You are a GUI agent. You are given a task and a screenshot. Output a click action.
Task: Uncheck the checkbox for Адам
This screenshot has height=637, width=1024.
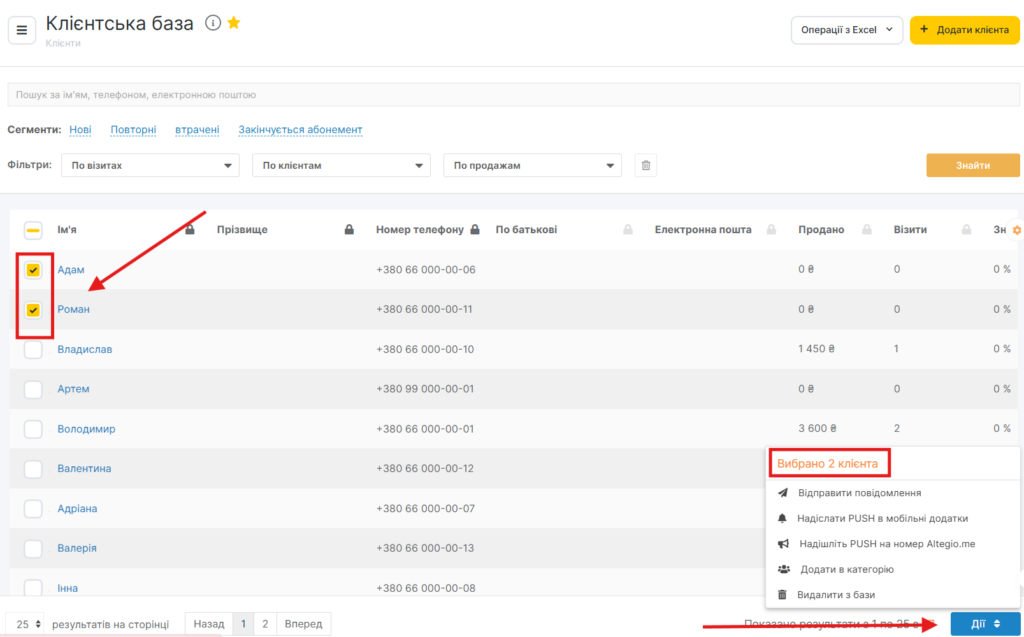[x=33, y=270]
